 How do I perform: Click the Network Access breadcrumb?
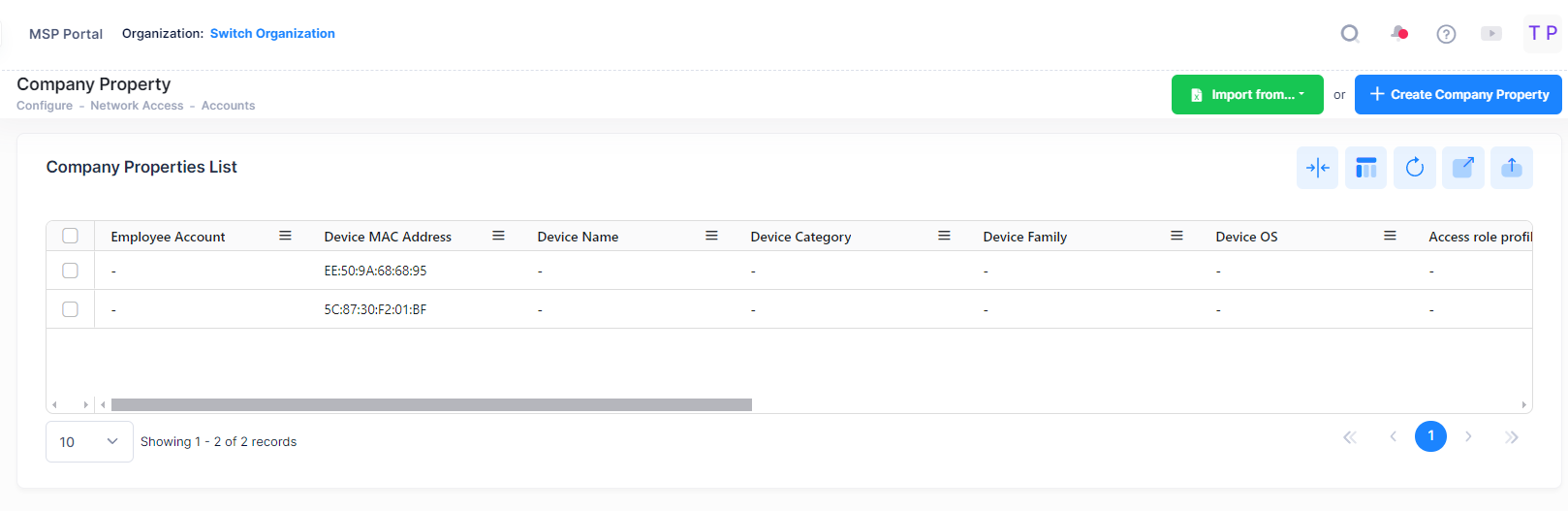coord(137,106)
